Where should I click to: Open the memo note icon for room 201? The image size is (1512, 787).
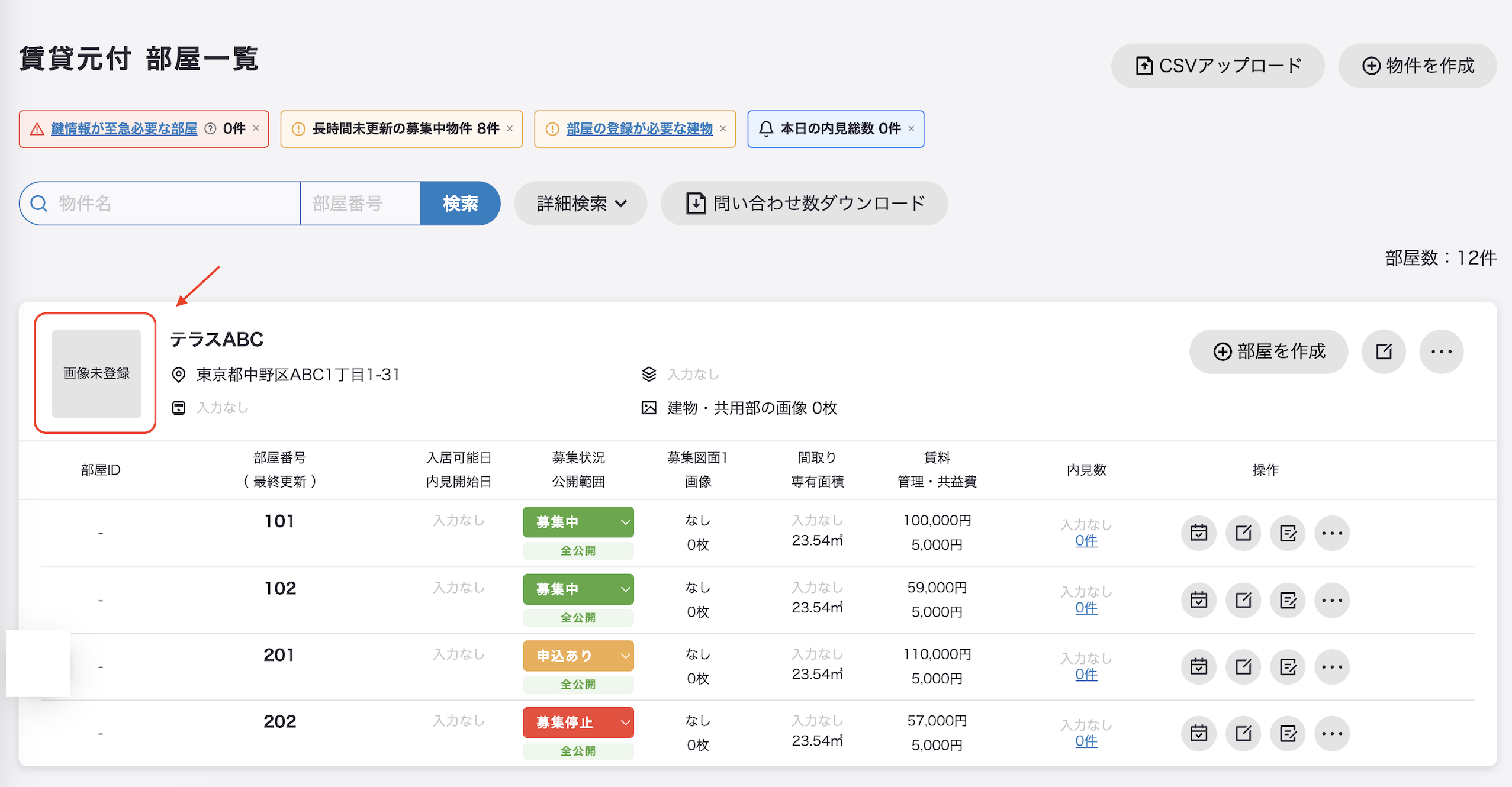pos(1288,667)
